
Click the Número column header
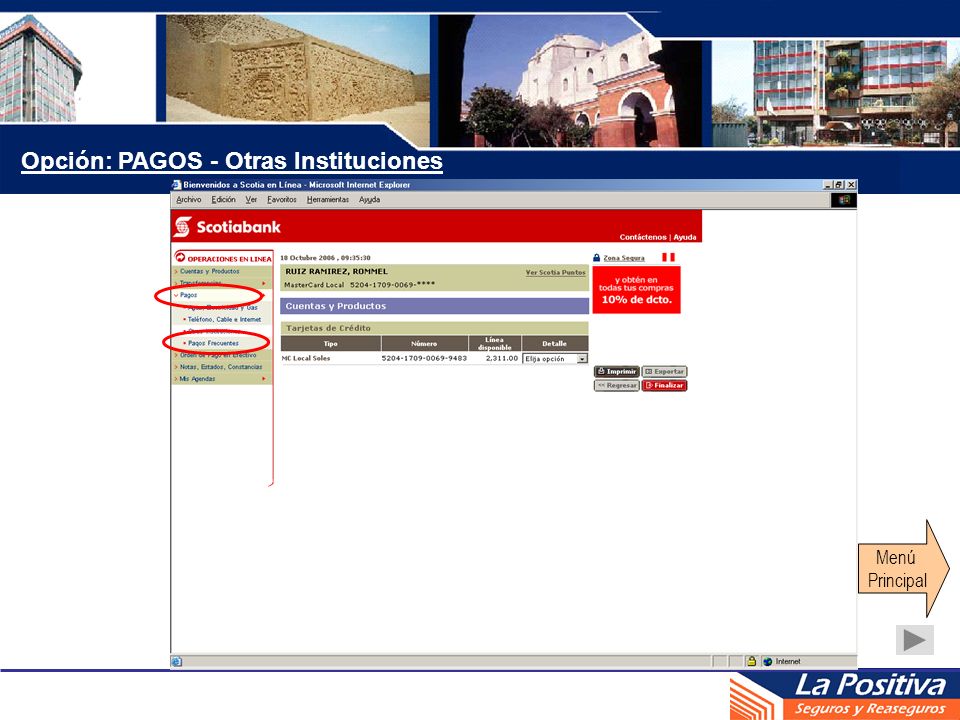tap(424, 343)
